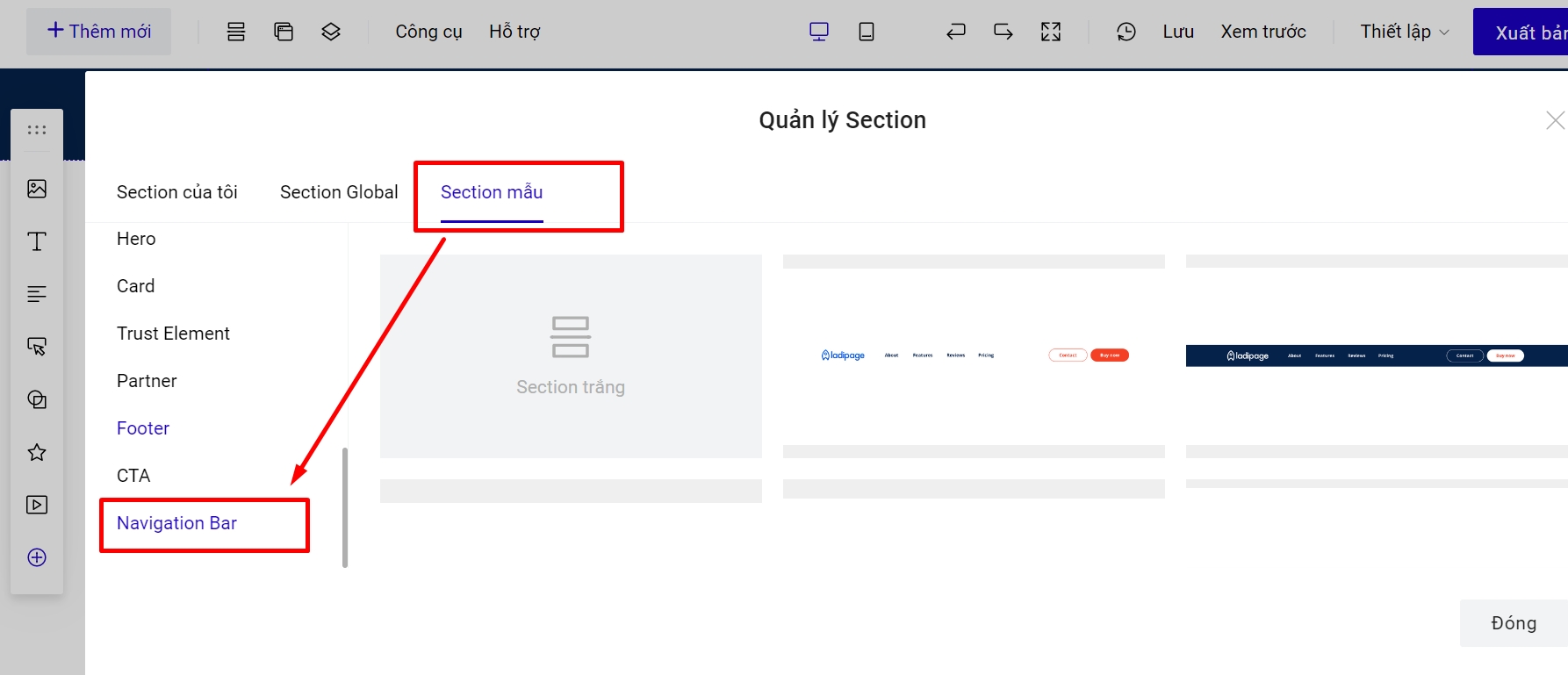This screenshot has height=675, width=1568.
Task: Select the text tool icon
Action: [x=37, y=241]
